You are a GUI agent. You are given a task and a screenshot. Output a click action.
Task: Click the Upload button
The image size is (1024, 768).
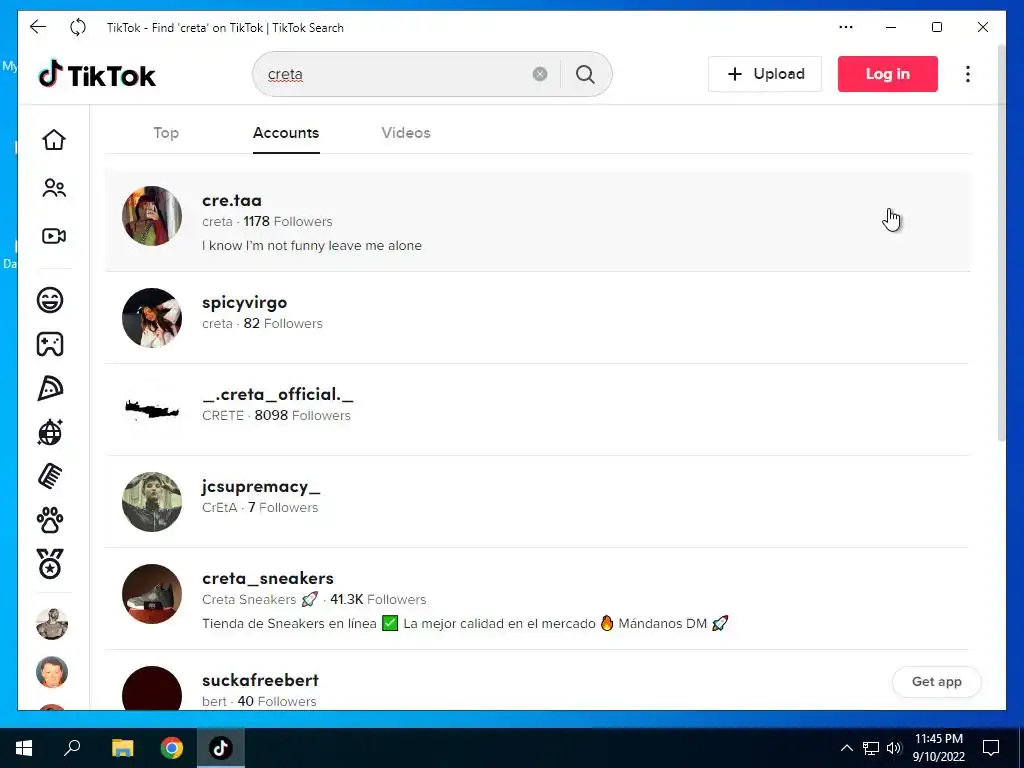pyautogui.click(x=765, y=74)
